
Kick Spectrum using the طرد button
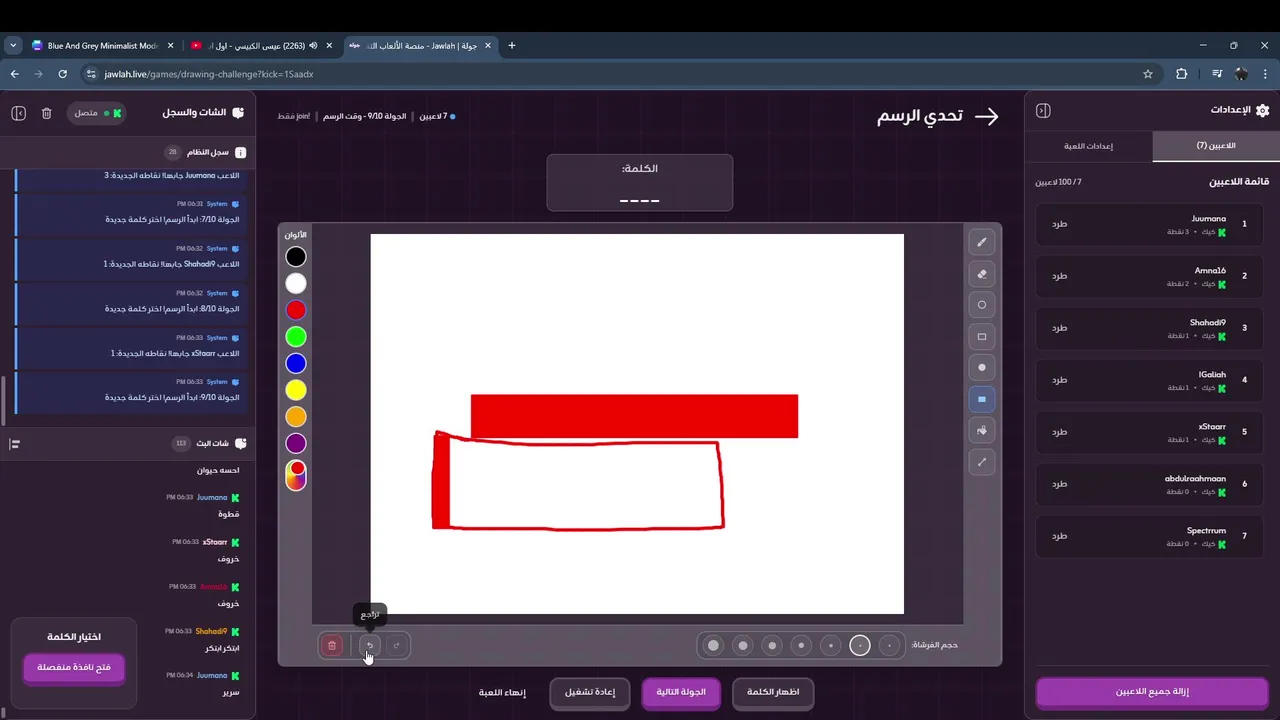(1059, 536)
